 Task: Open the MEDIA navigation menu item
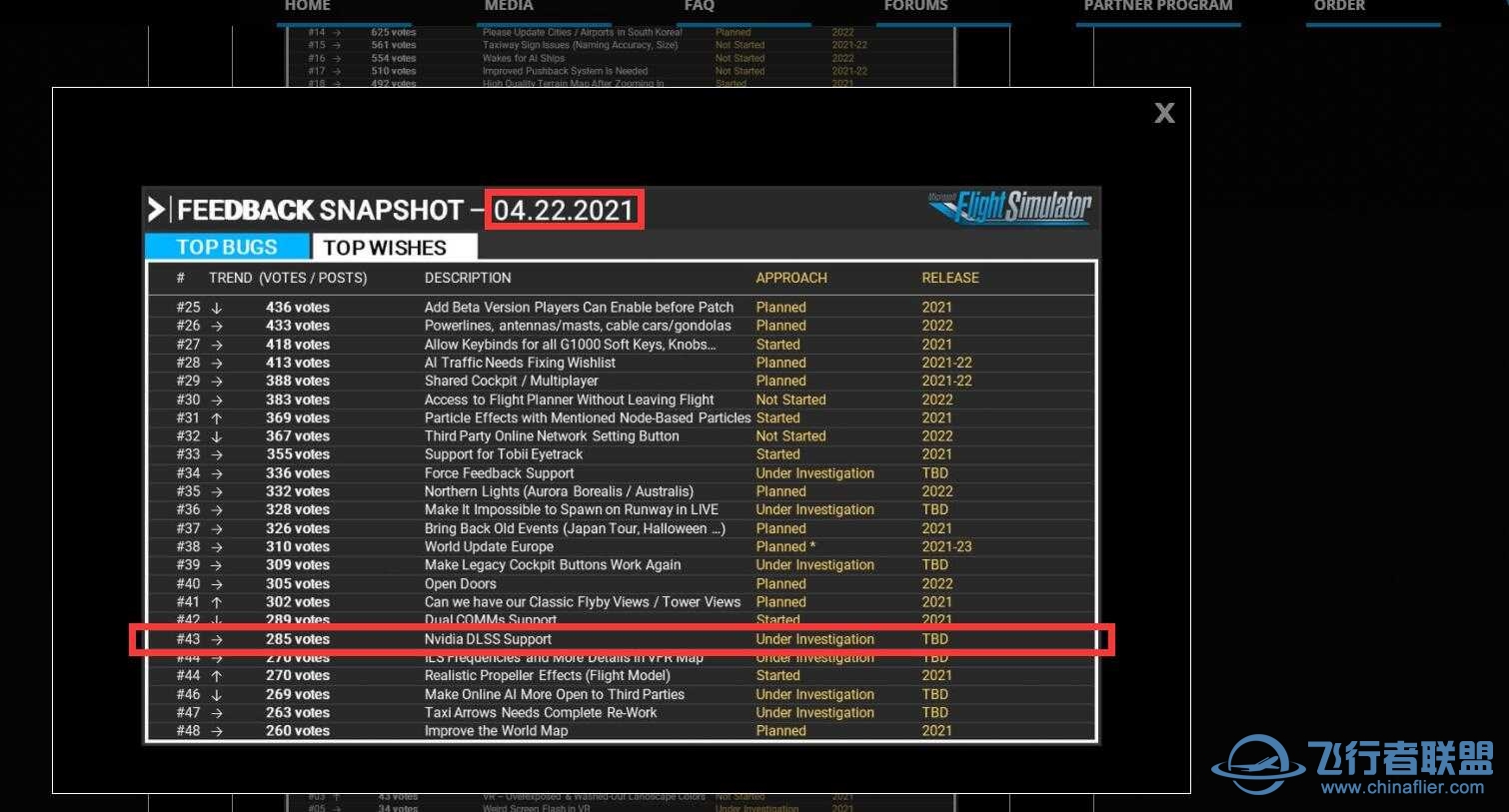(x=509, y=6)
